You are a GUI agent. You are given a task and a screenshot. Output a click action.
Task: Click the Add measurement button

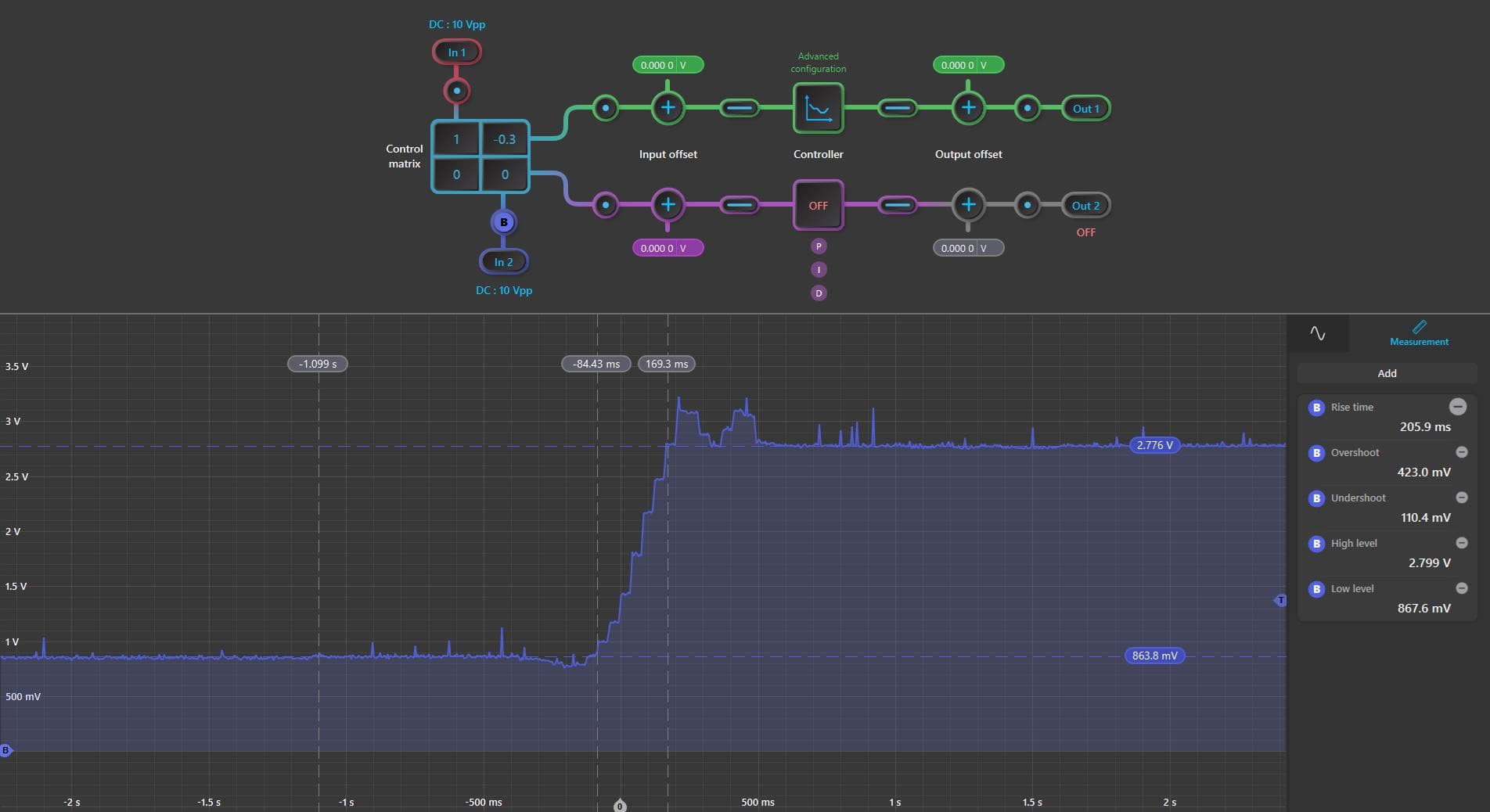coord(1387,373)
